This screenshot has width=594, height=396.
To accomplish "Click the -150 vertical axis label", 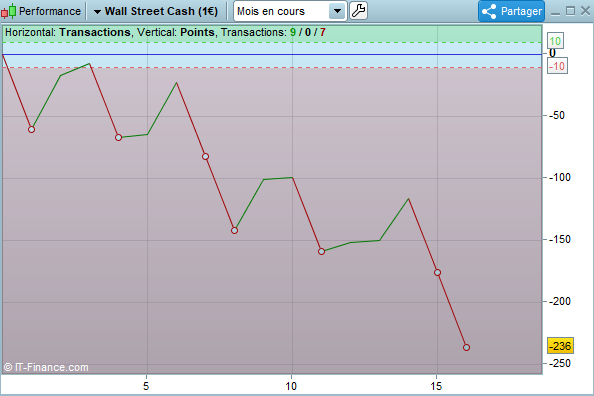I will [x=560, y=239].
